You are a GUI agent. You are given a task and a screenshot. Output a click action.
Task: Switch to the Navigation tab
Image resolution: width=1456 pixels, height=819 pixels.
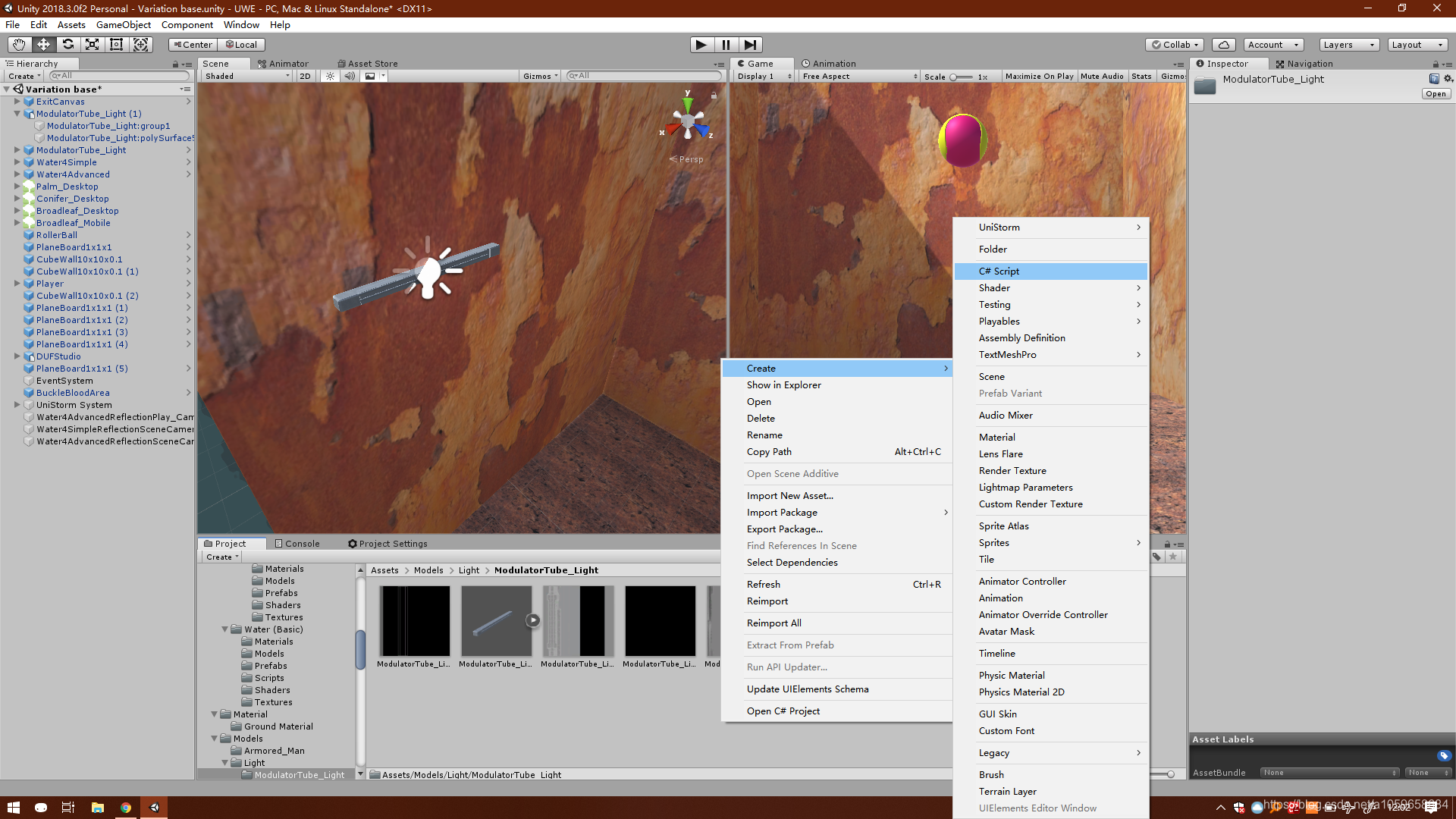point(1304,64)
